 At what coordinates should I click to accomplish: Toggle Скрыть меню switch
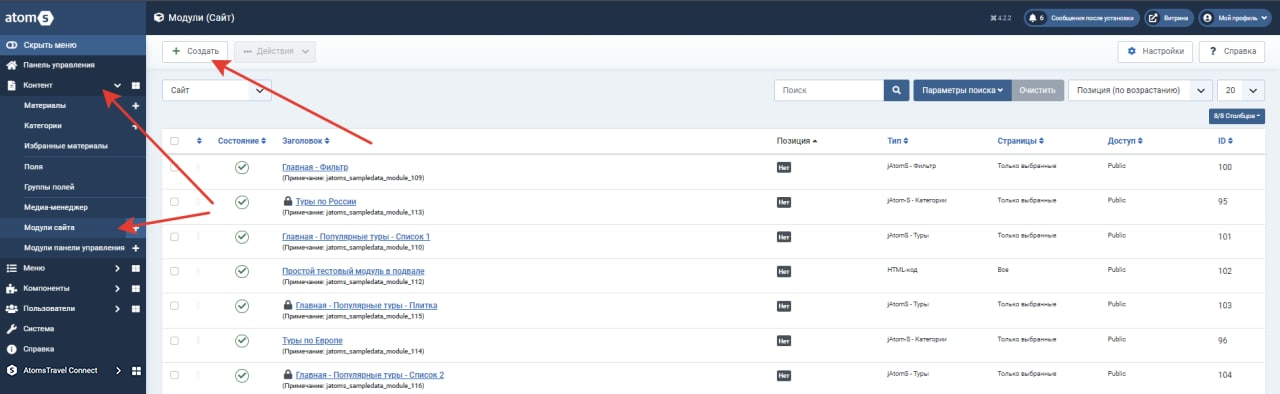[11, 45]
